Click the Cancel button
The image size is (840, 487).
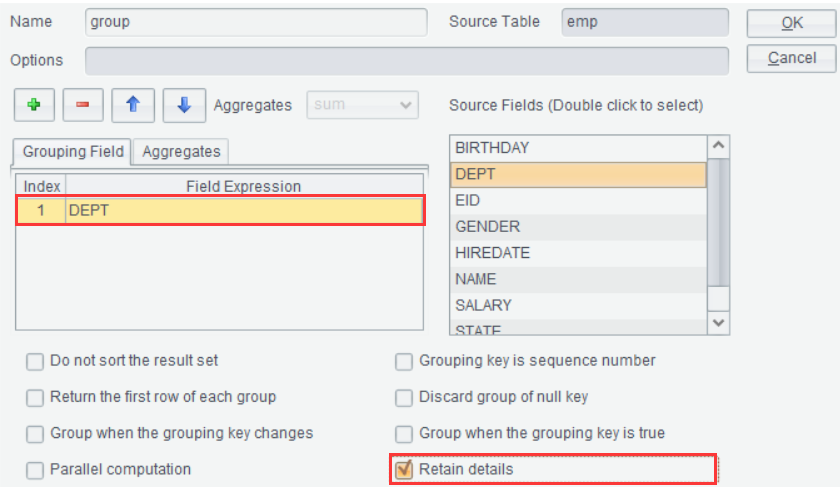click(791, 58)
